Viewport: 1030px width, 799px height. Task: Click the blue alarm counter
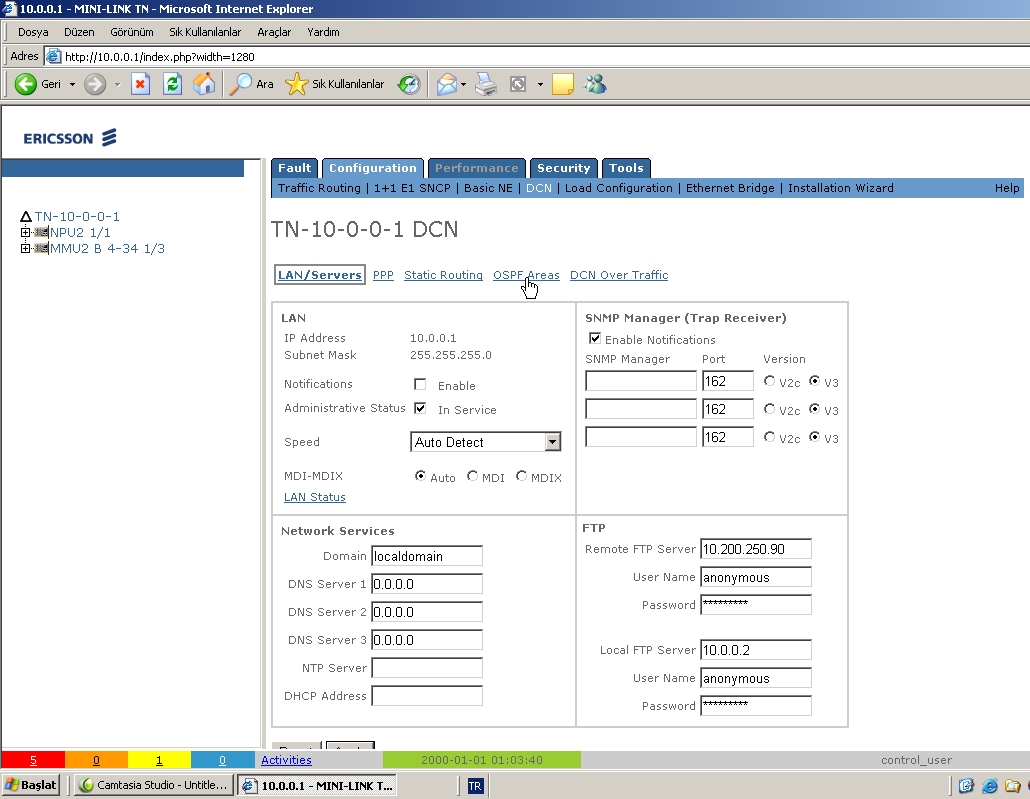(222, 760)
